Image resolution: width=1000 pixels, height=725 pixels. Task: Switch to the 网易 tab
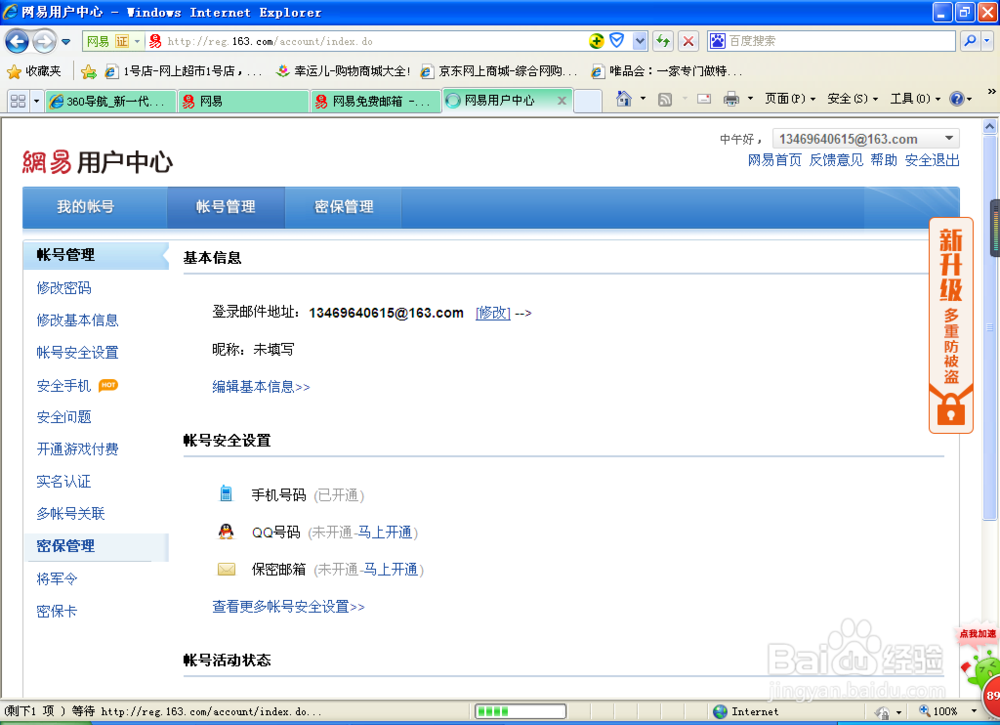242,101
